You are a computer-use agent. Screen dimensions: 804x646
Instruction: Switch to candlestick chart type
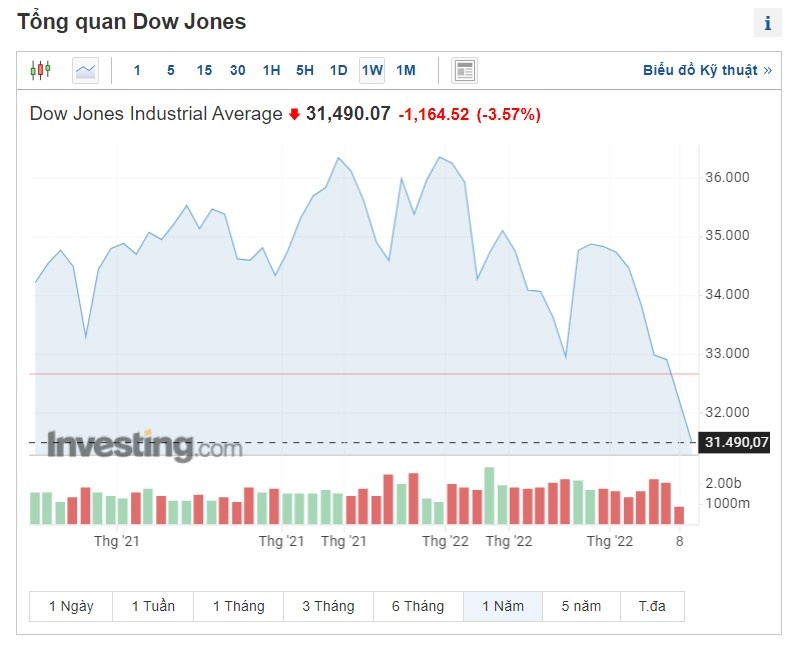point(40,70)
